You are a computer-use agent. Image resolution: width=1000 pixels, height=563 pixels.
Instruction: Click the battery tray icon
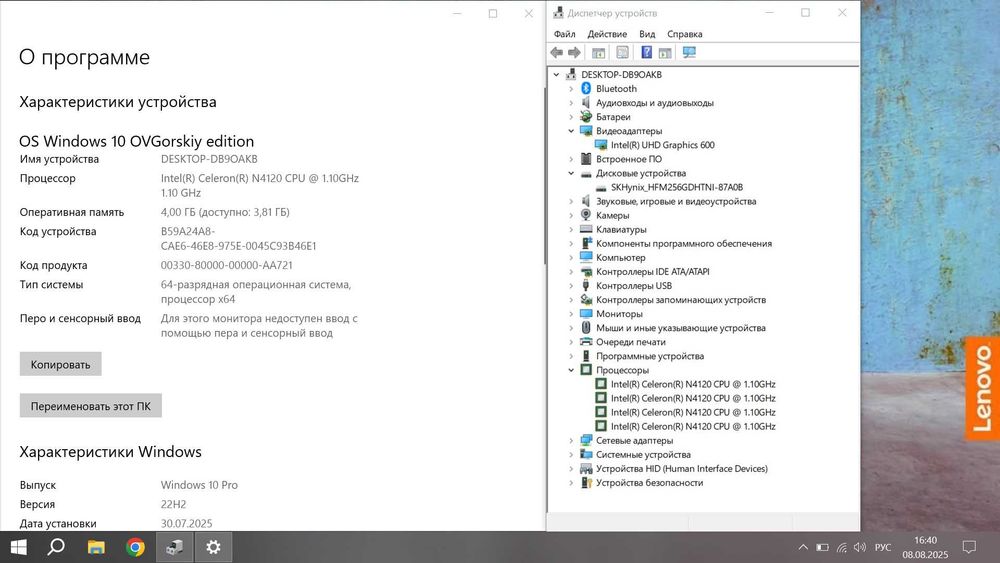click(823, 547)
